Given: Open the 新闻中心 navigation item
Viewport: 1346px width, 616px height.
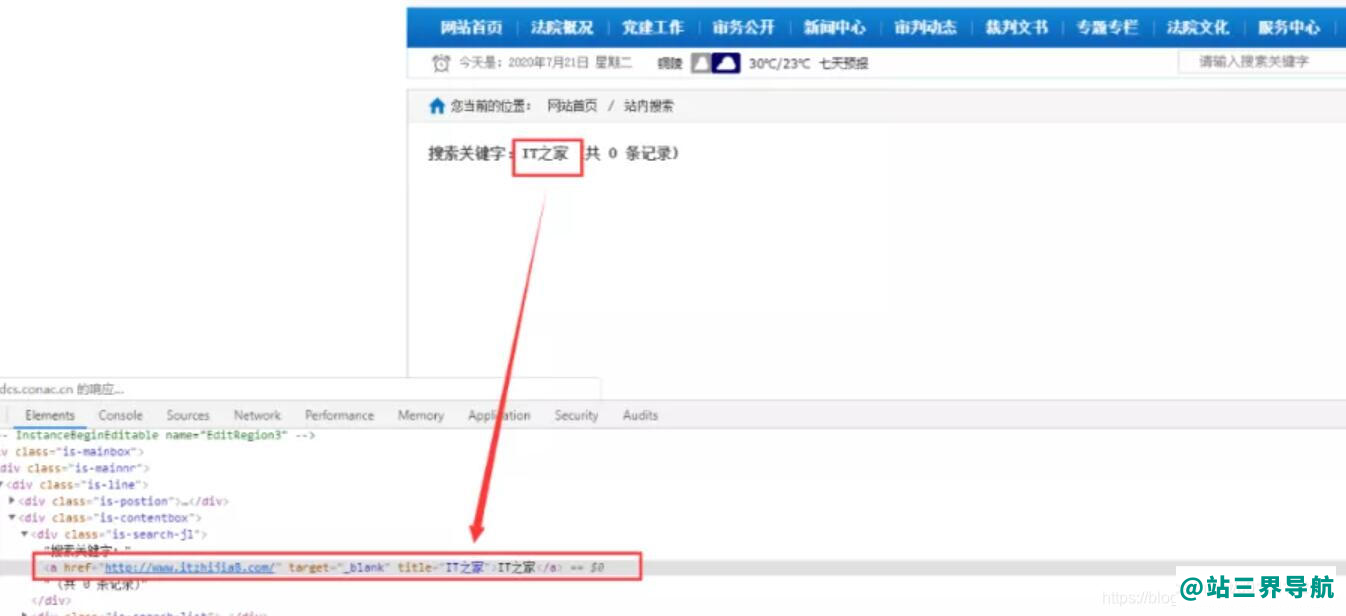Looking at the screenshot, I should 835,28.
